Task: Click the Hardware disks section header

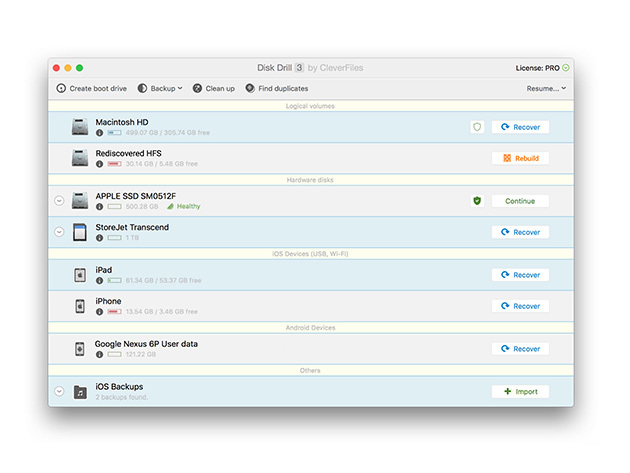Action: coord(310,180)
